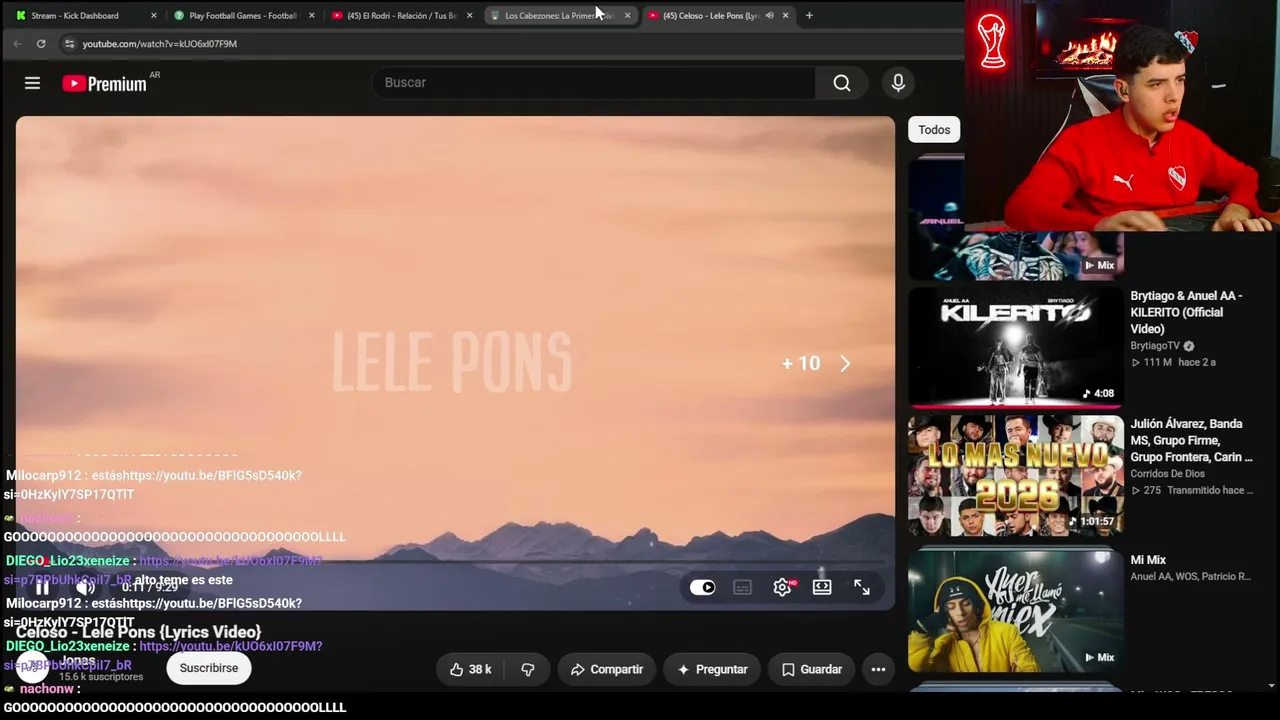Open Julión Álvarez, Banda MS video title
The height and width of the screenshot is (720, 1280).
[1191, 441]
